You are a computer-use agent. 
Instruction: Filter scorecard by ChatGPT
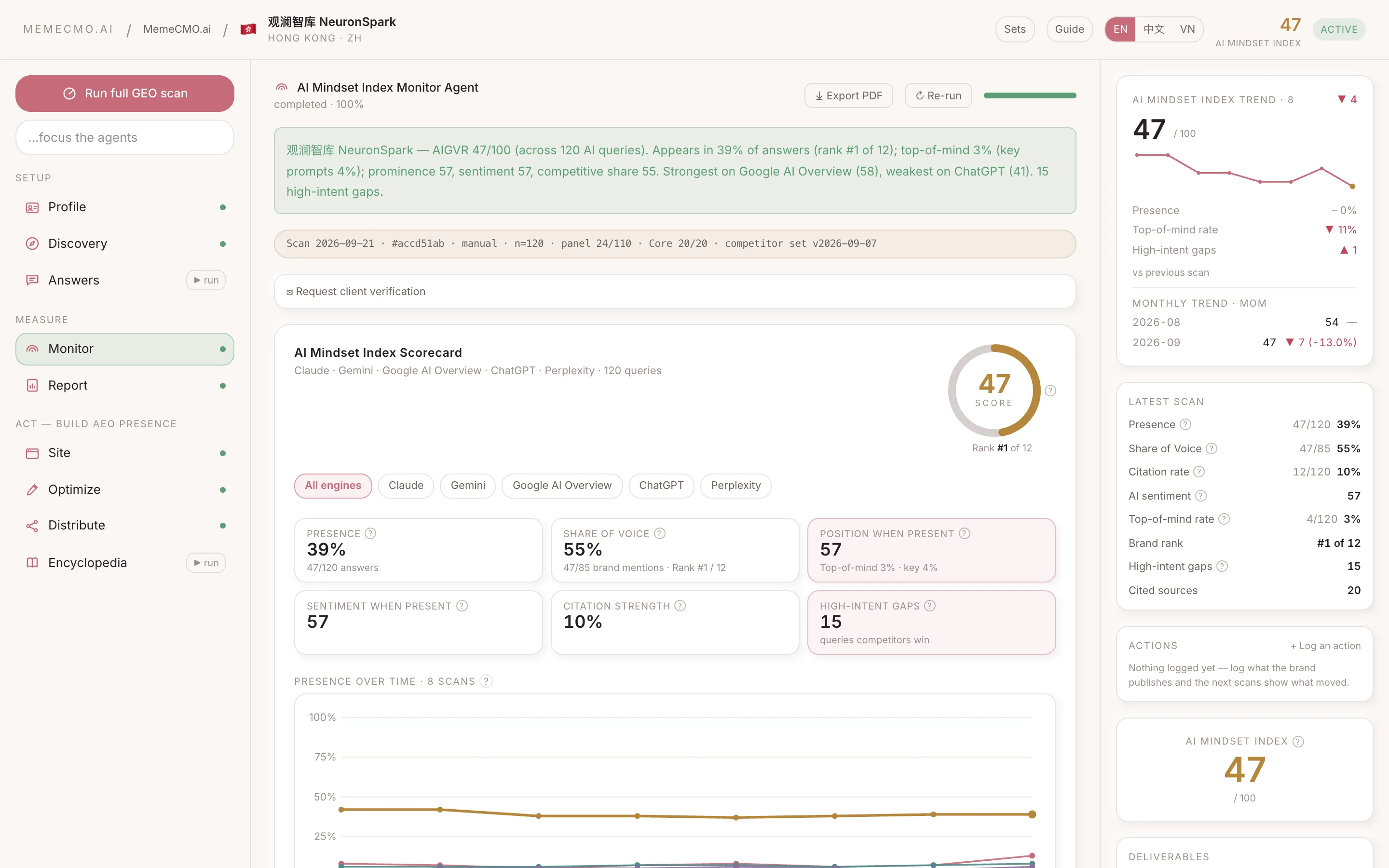tap(661, 486)
